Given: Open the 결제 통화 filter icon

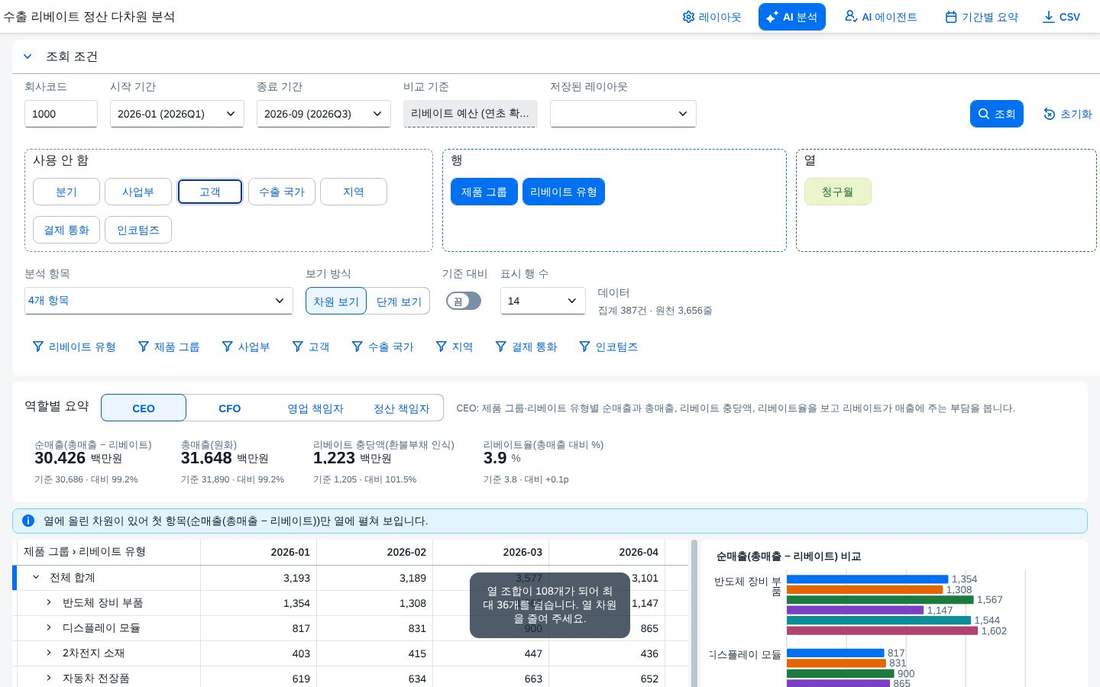Looking at the screenshot, I should [501, 346].
